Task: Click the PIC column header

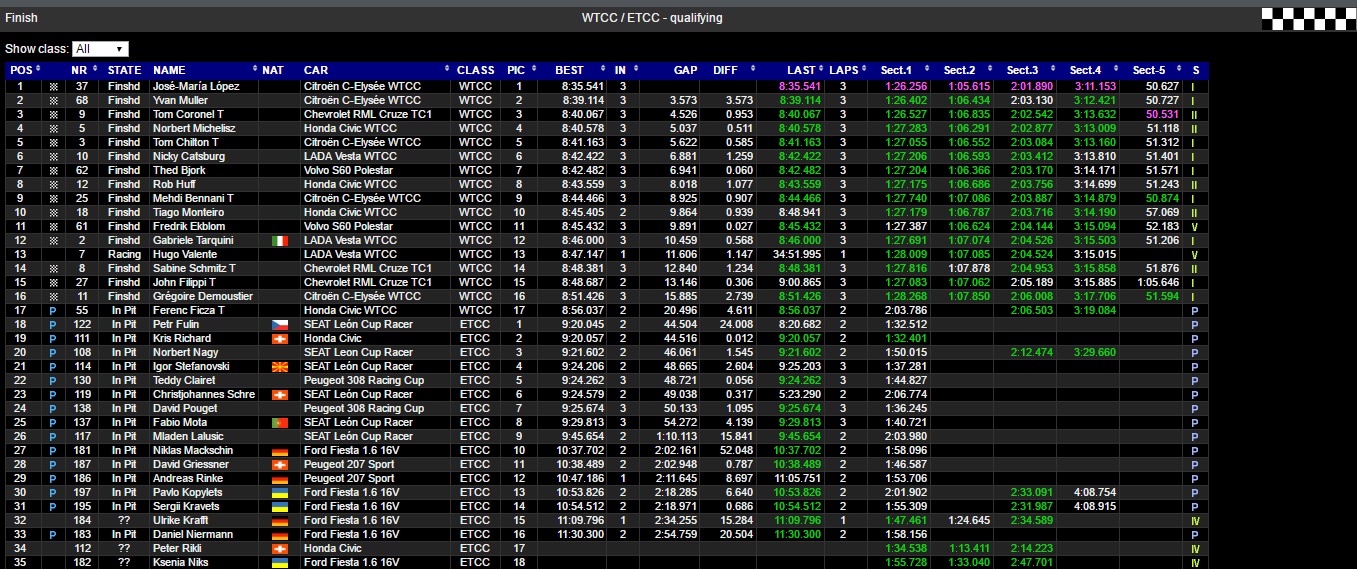Action: pos(516,70)
